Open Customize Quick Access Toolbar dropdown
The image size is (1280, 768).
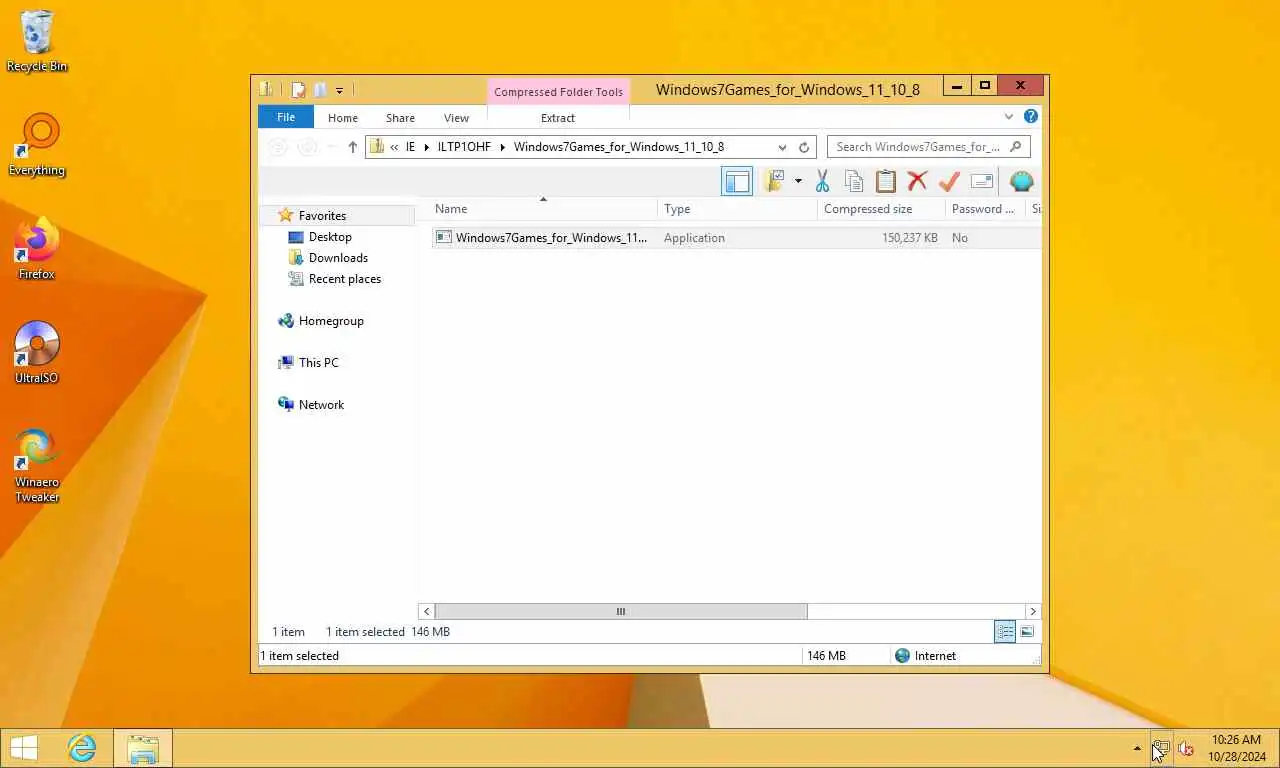pos(339,90)
